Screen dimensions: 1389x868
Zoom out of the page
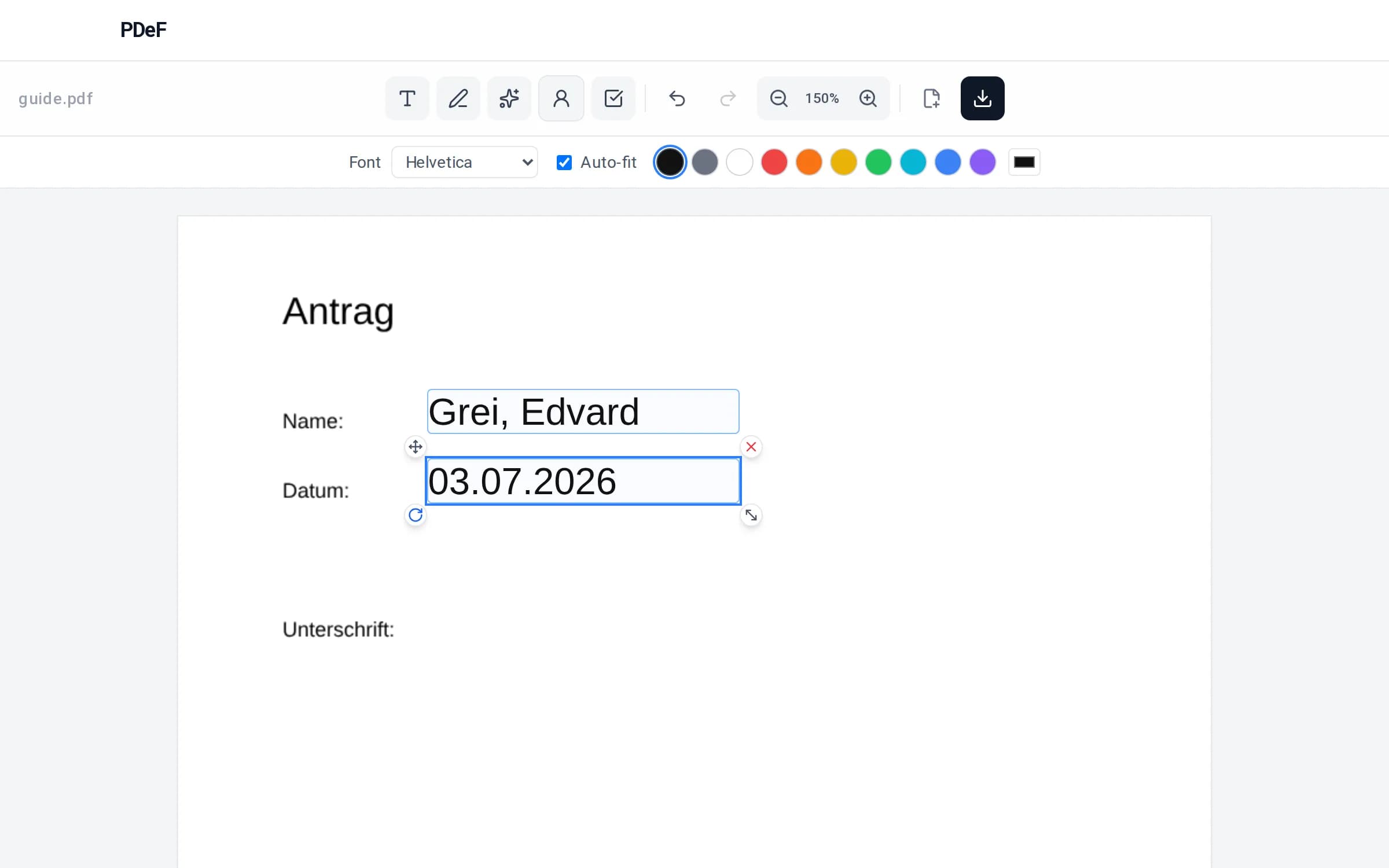pyautogui.click(x=778, y=98)
